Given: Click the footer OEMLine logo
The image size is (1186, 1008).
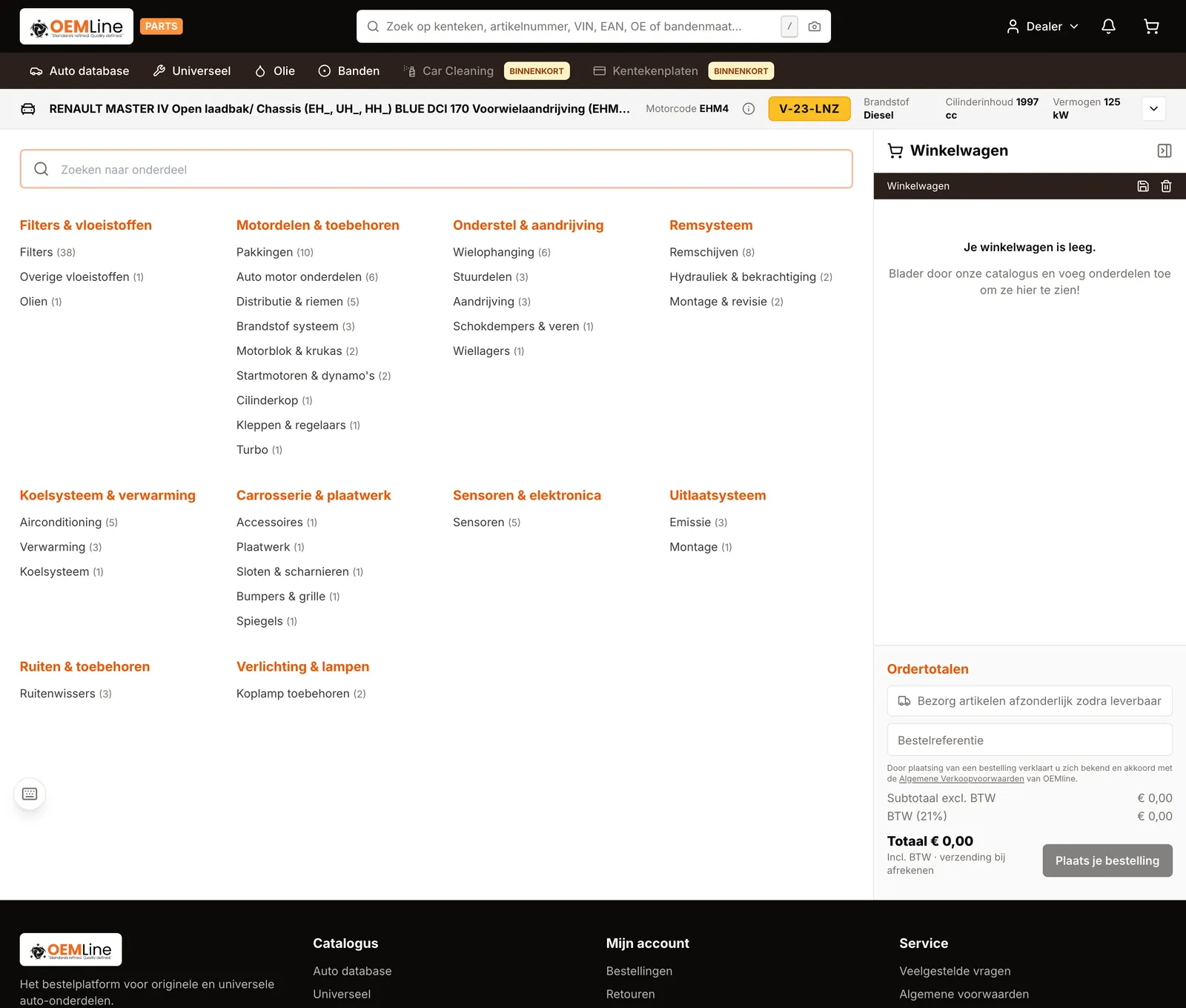Looking at the screenshot, I should (71, 949).
